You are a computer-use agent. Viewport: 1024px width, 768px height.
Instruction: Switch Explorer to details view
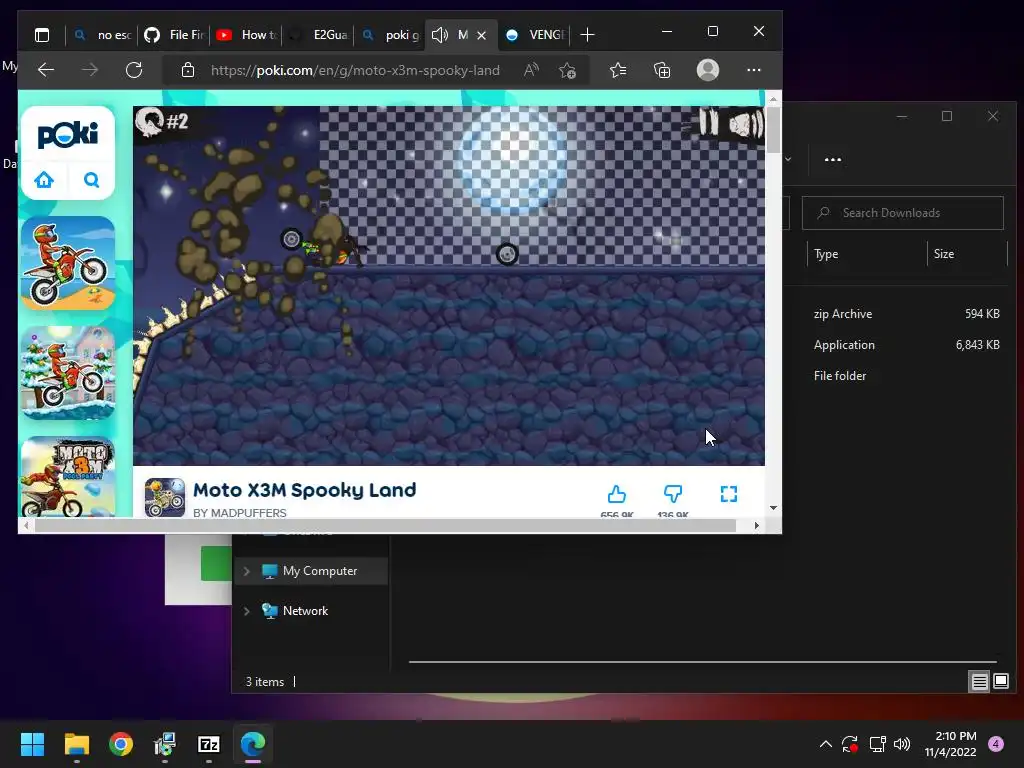(980, 682)
